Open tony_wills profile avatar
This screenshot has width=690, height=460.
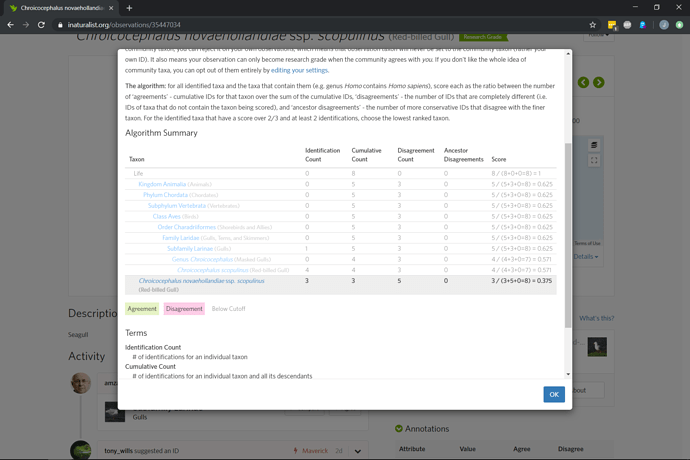(x=81, y=450)
